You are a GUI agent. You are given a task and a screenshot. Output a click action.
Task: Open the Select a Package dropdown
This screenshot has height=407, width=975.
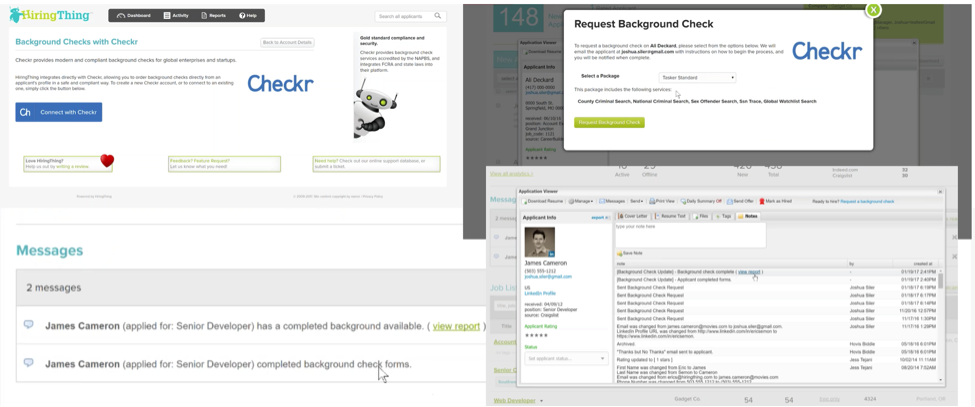click(x=698, y=78)
